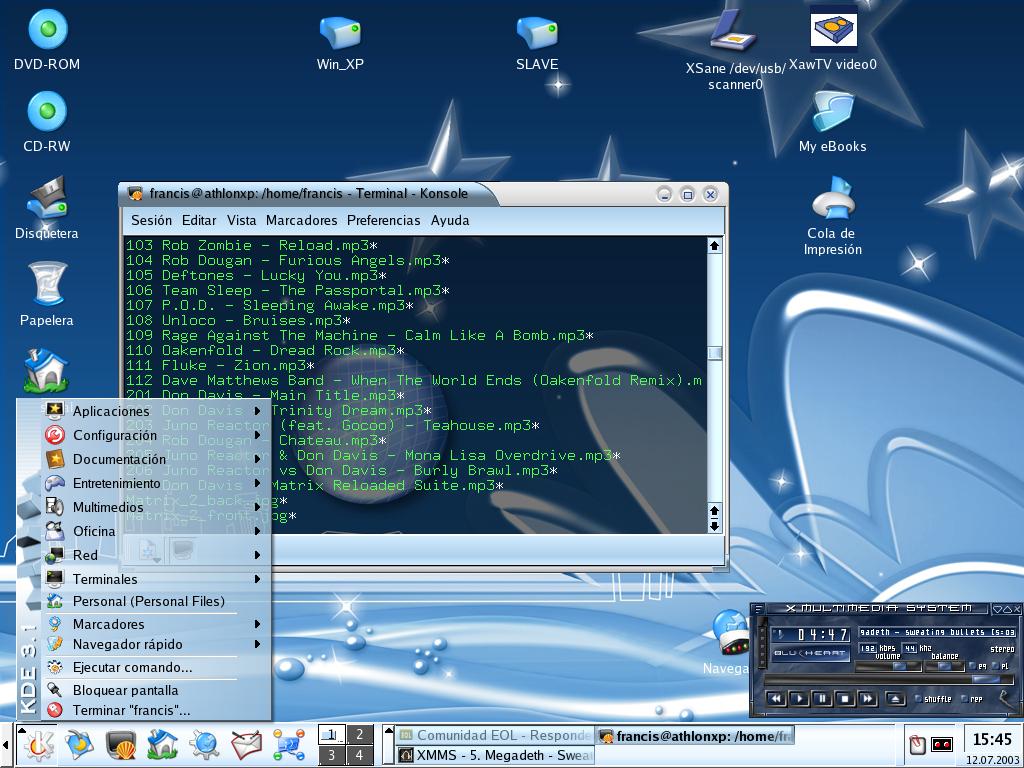The image size is (1024, 768).
Task: Click the Win_XP drive icon
Action: (x=339, y=32)
